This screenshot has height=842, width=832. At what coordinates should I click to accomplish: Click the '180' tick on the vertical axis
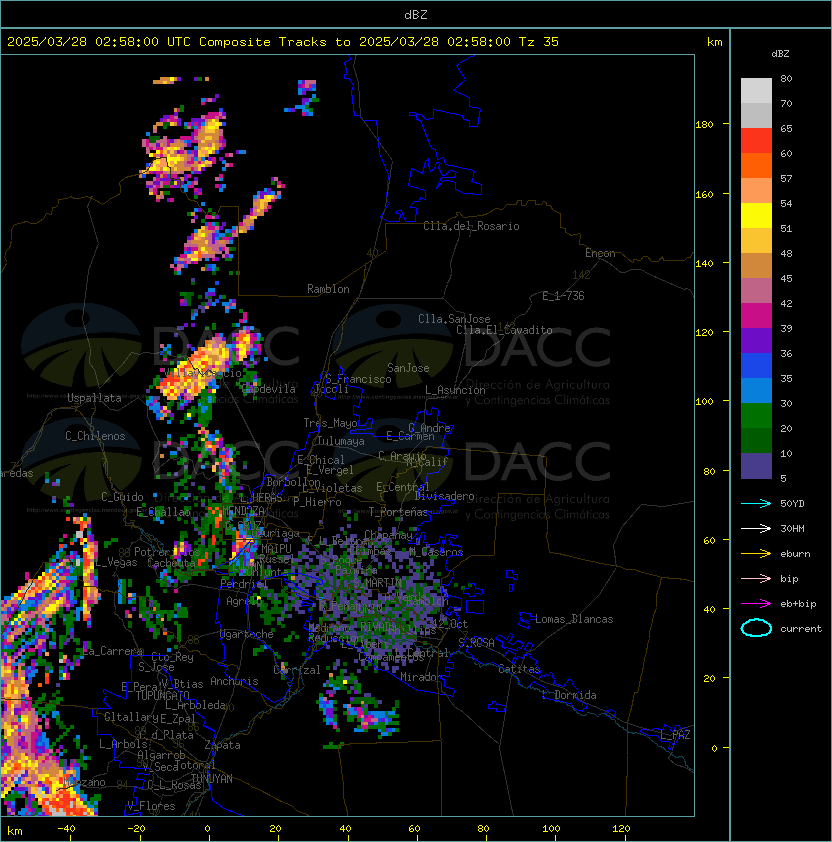pyautogui.click(x=704, y=125)
